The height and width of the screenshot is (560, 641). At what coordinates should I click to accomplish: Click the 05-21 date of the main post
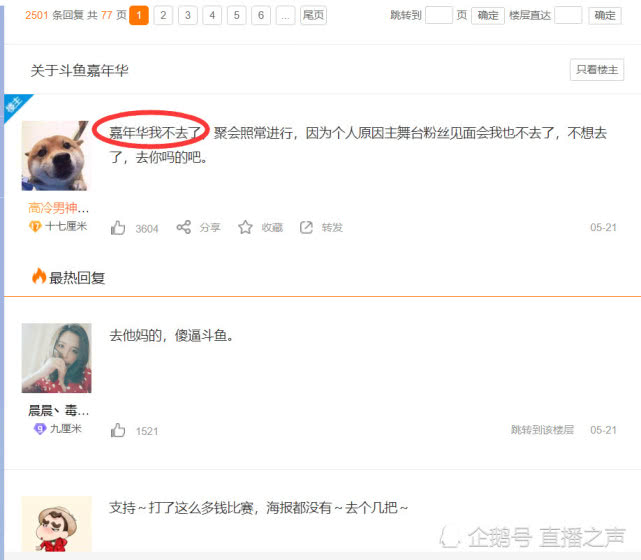click(x=603, y=227)
